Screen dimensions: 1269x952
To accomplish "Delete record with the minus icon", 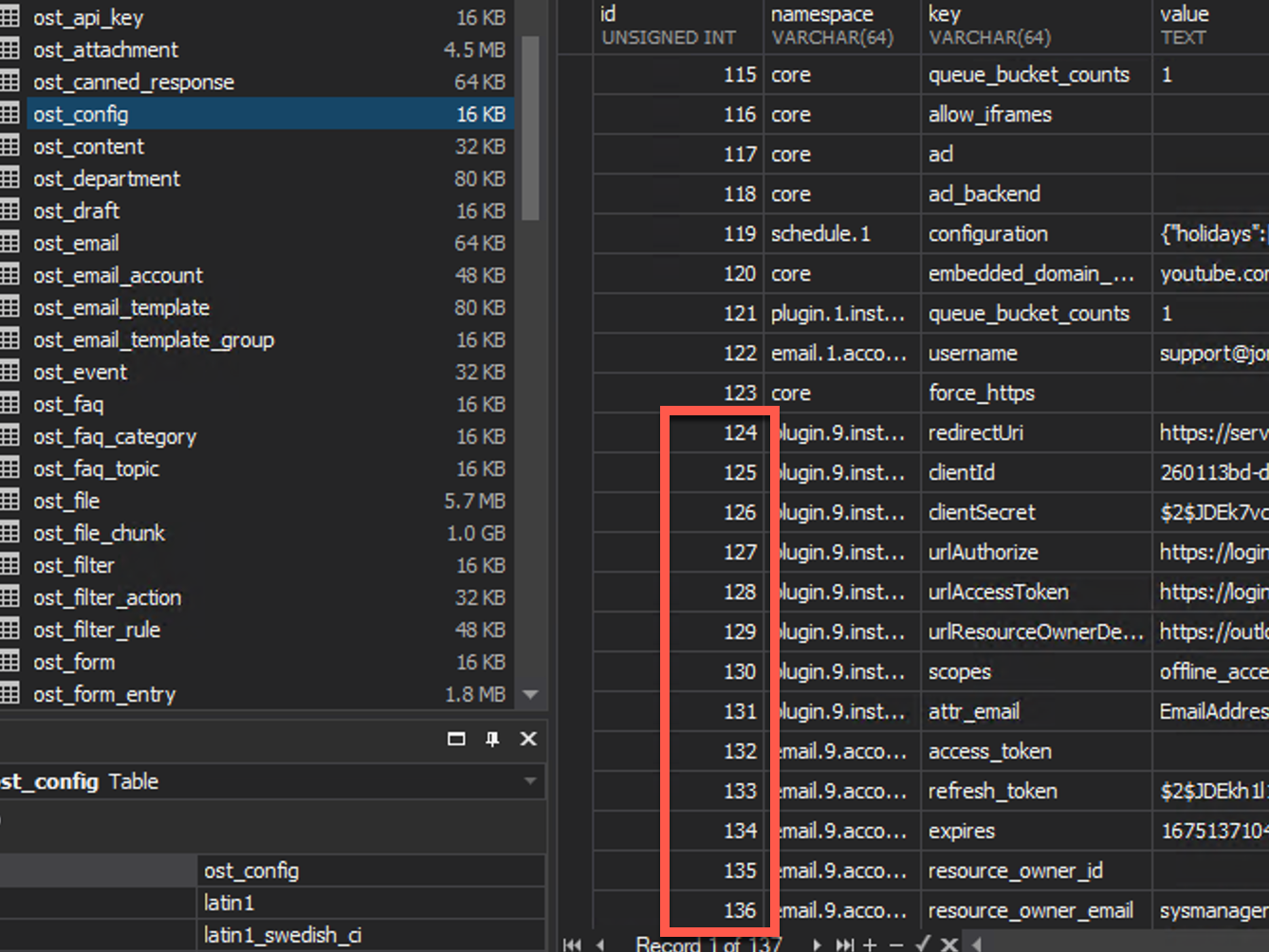I will (x=895, y=944).
